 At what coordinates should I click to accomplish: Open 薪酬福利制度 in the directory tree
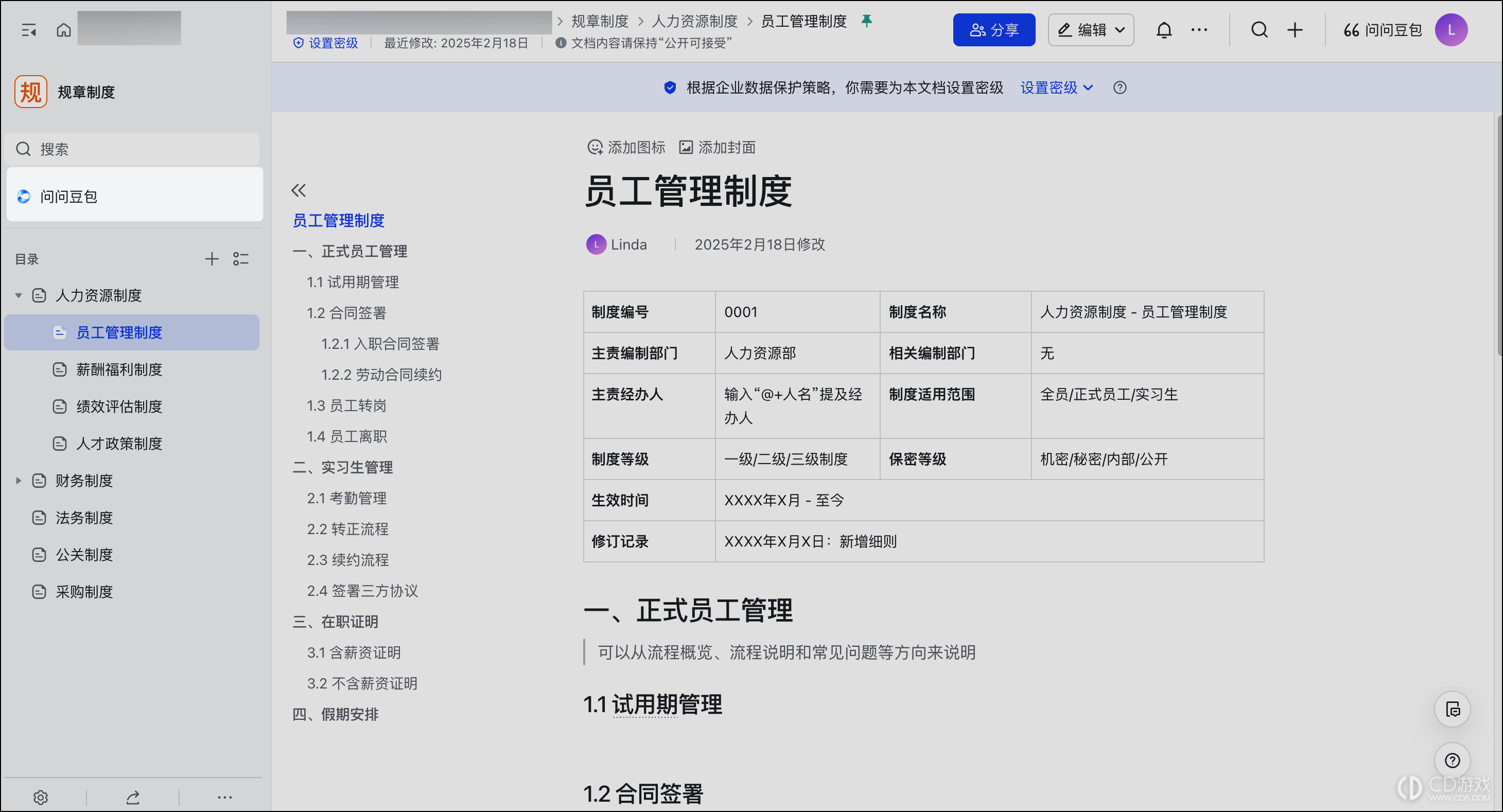(131, 370)
